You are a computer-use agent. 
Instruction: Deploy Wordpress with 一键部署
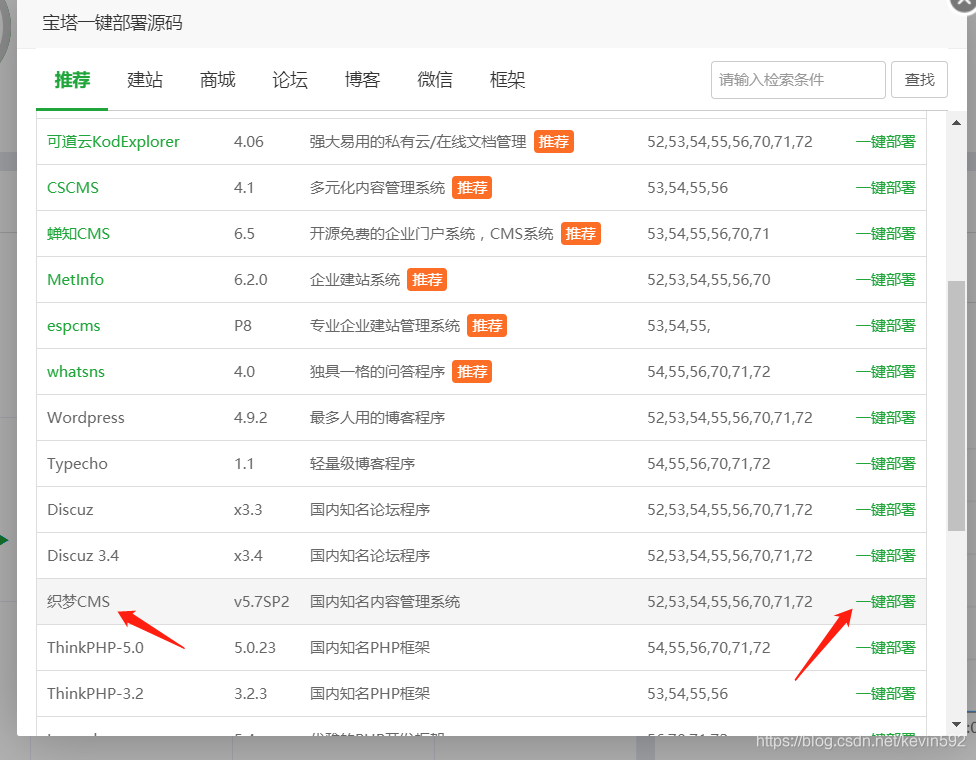click(x=886, y=418)
